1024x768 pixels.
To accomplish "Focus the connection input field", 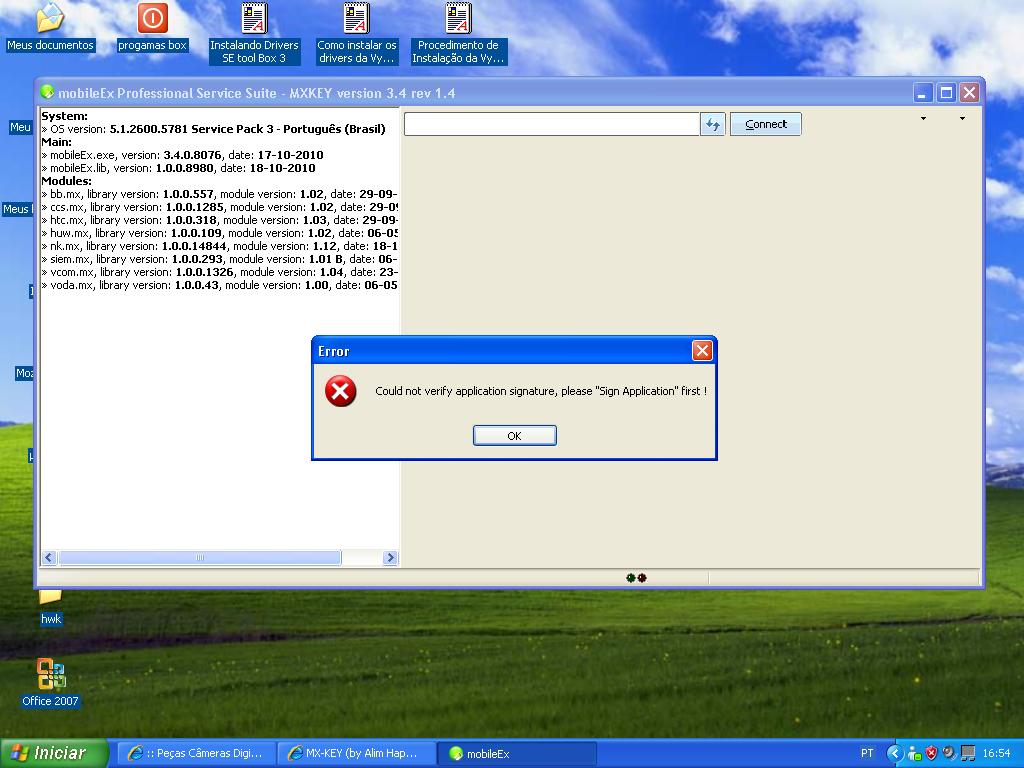I will 552,124.
